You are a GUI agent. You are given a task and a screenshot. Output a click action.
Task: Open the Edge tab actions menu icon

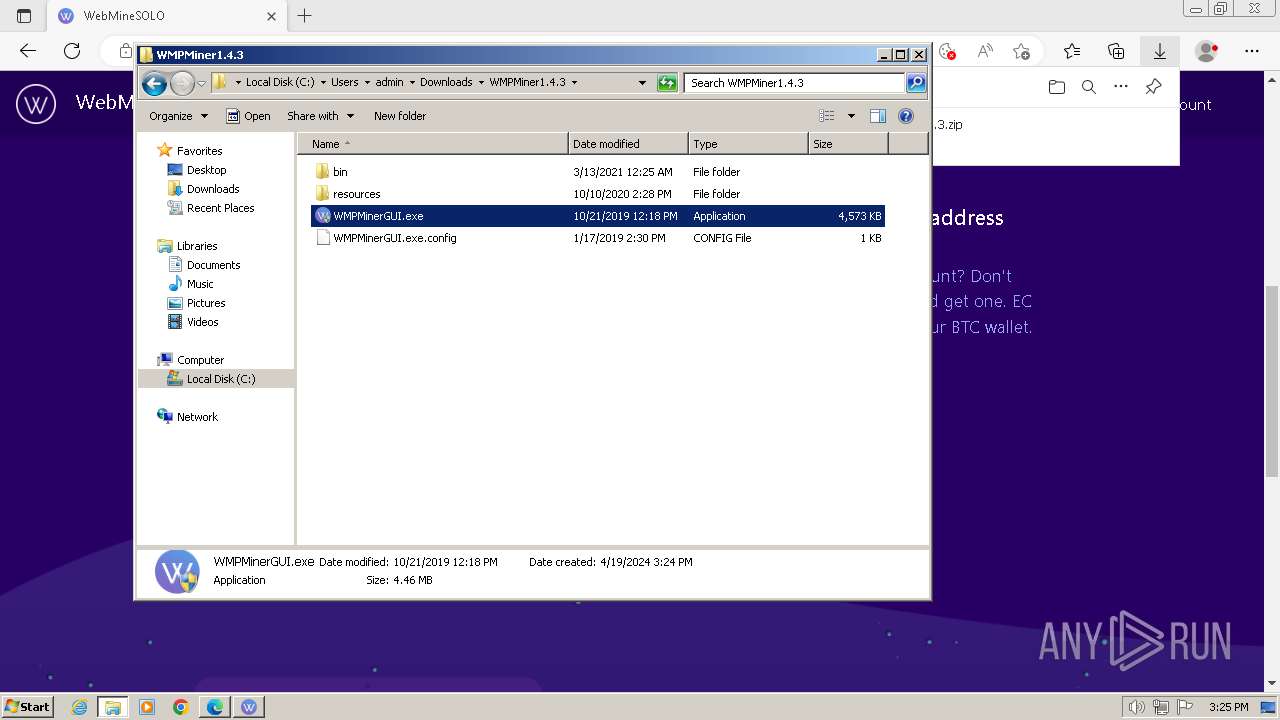click(24, 16)
